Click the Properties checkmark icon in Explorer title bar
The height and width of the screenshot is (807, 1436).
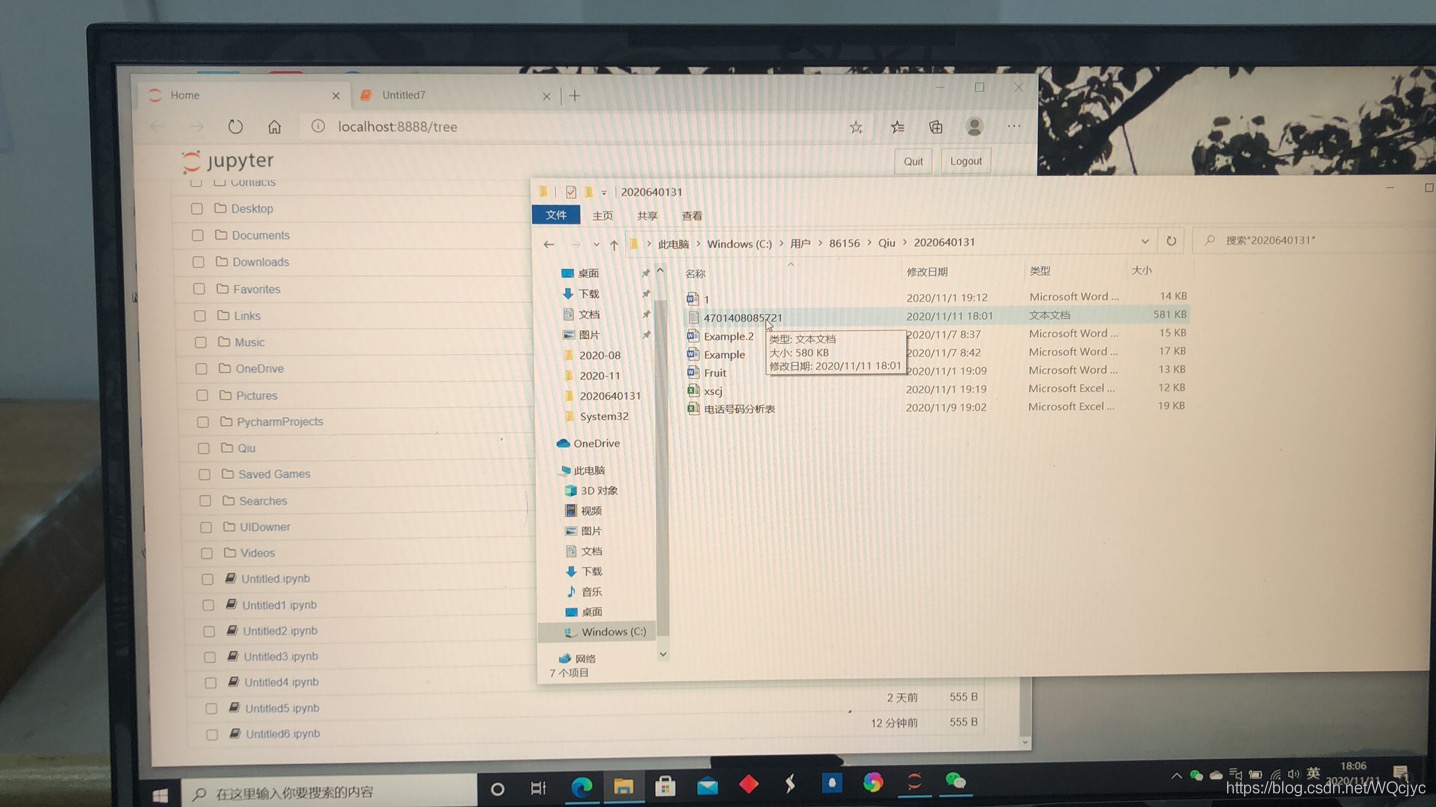click(x=570, y=192)
